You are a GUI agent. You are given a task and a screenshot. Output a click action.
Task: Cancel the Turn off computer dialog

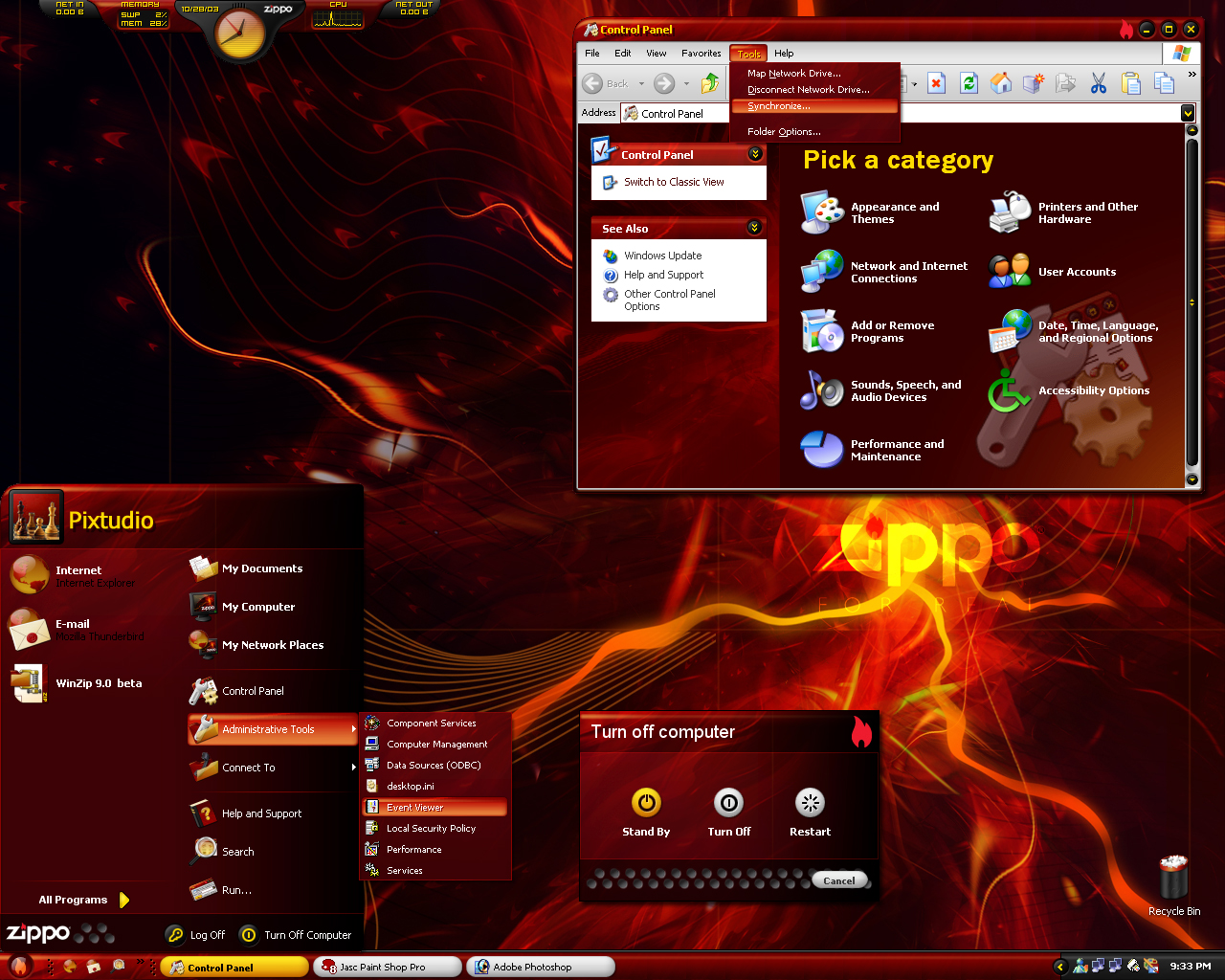[839, 880]
